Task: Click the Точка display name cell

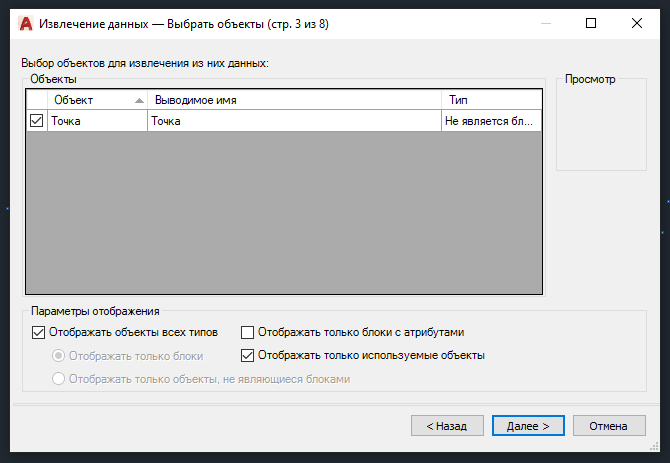Action: pos(294,121)
